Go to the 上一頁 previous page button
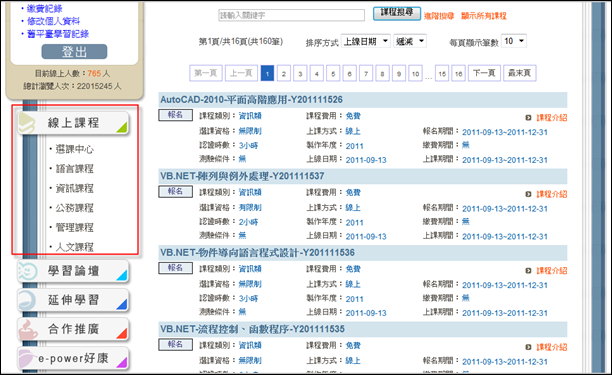612x375 pixels. pos(241,73)
